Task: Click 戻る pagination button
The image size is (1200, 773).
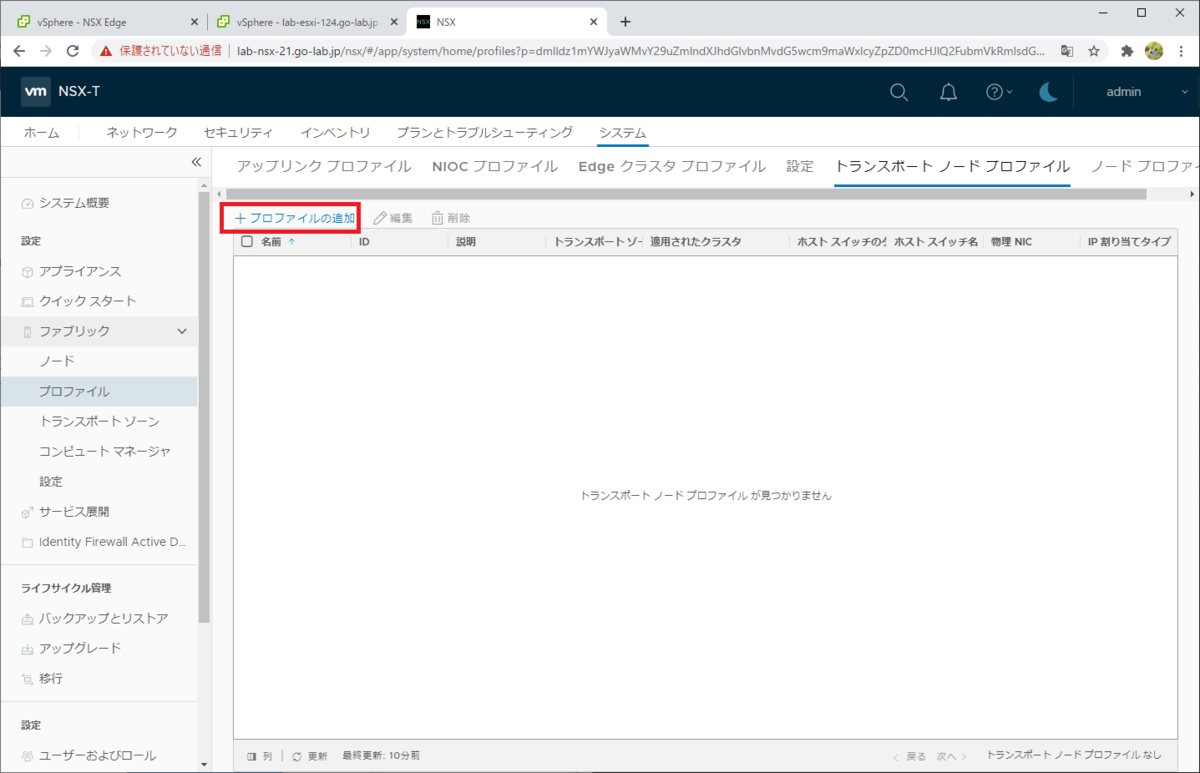Action: [910, 756]
